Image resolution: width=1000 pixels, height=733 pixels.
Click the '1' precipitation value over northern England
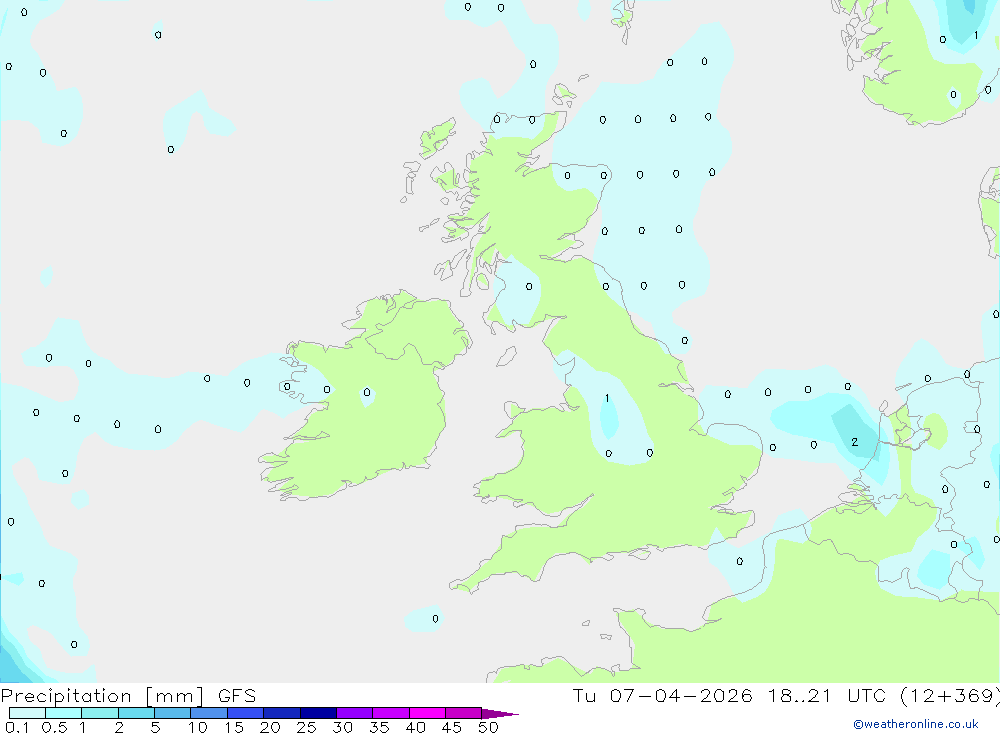point(607,398)
